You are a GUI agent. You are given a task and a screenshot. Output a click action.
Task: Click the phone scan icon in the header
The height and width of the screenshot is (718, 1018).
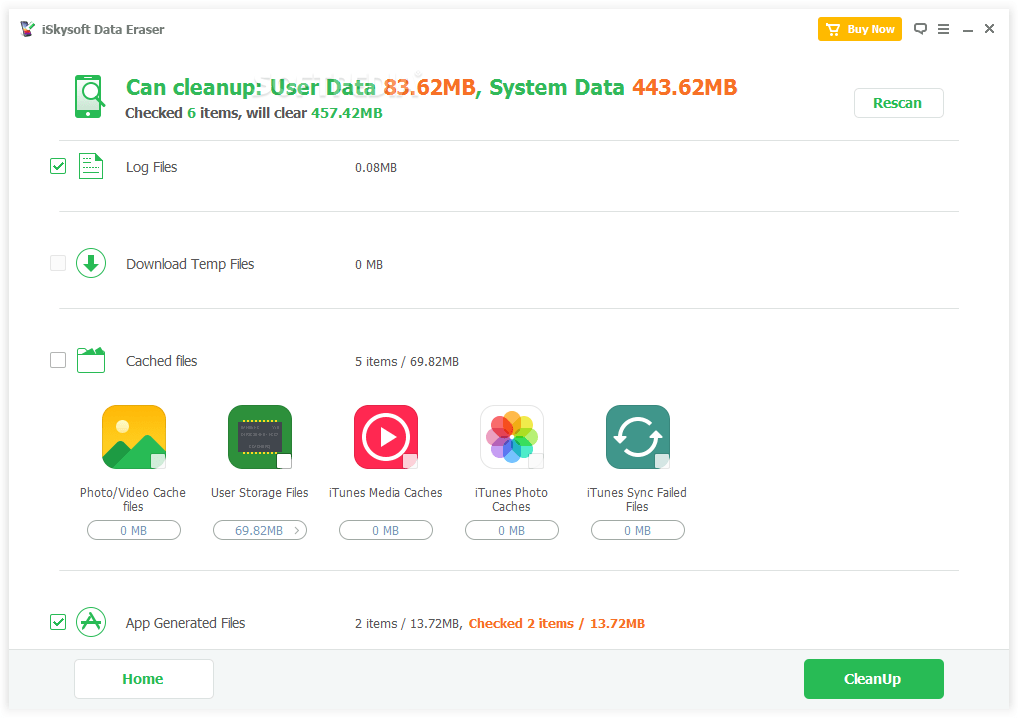pyautogui.click(x=88, y=93)
